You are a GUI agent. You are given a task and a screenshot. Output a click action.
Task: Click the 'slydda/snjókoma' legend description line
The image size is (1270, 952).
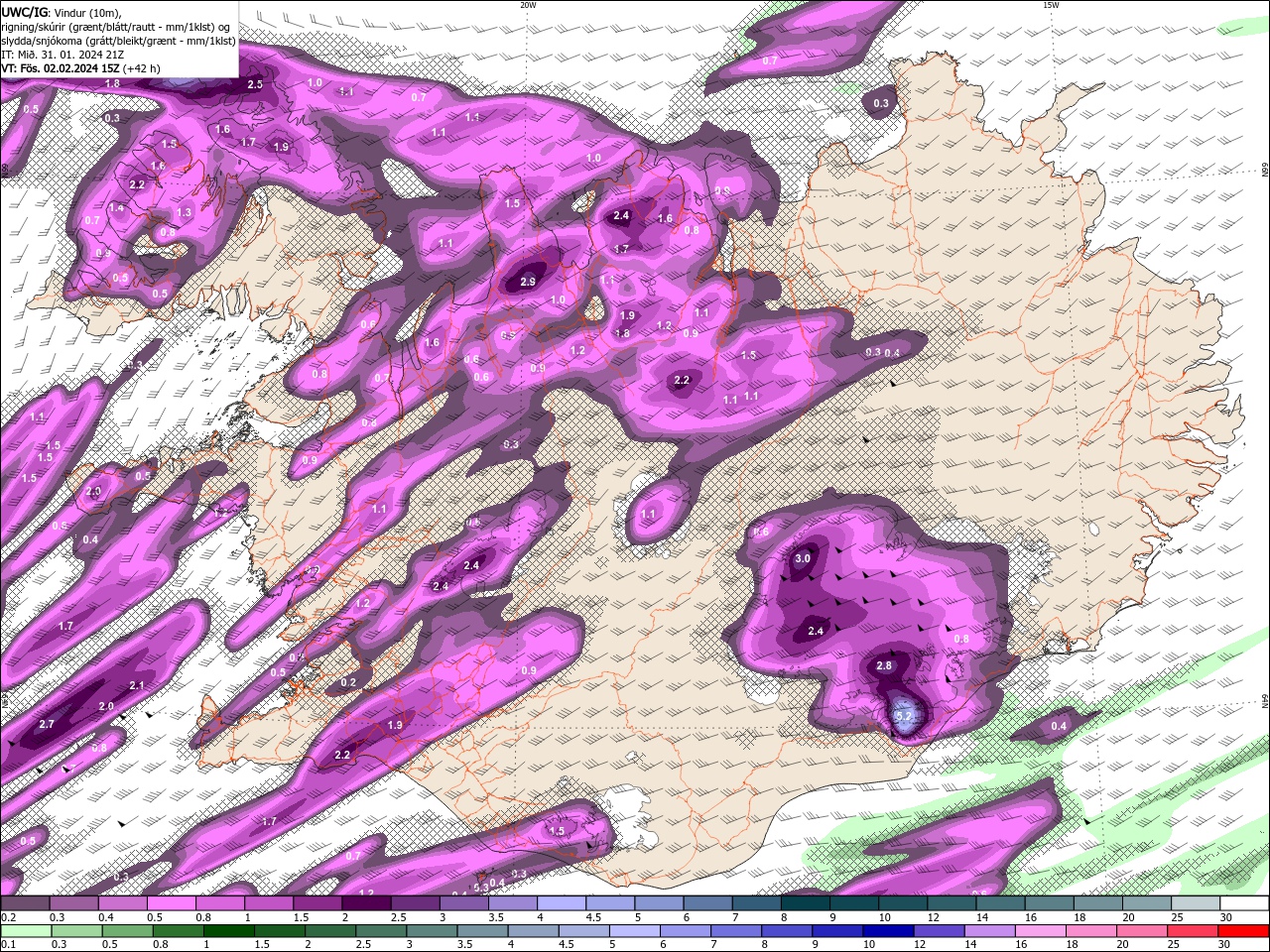[x=118, y=41]
